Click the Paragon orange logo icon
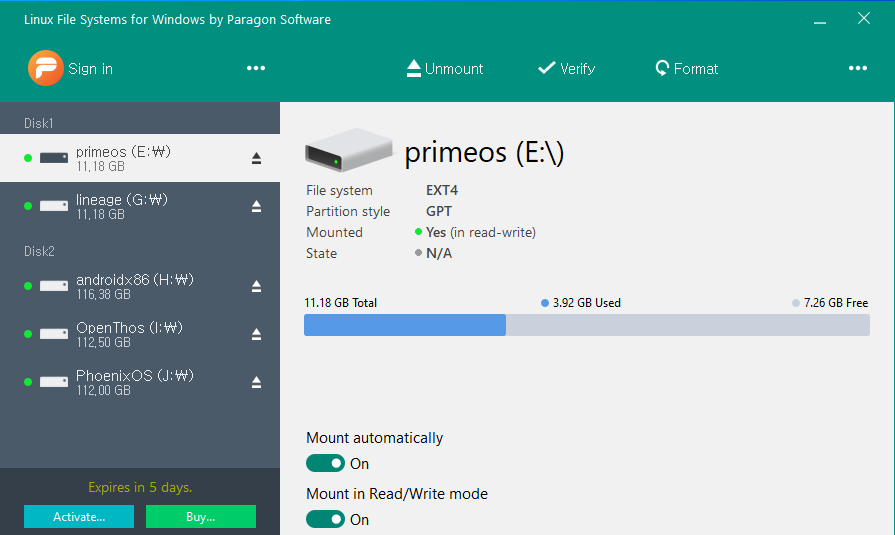 pos(46,68)
